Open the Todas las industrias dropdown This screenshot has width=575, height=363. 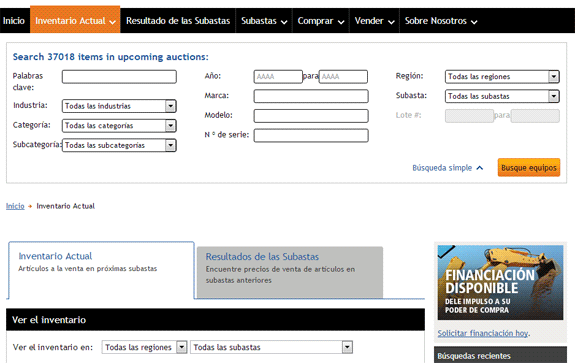pos(119,106)
